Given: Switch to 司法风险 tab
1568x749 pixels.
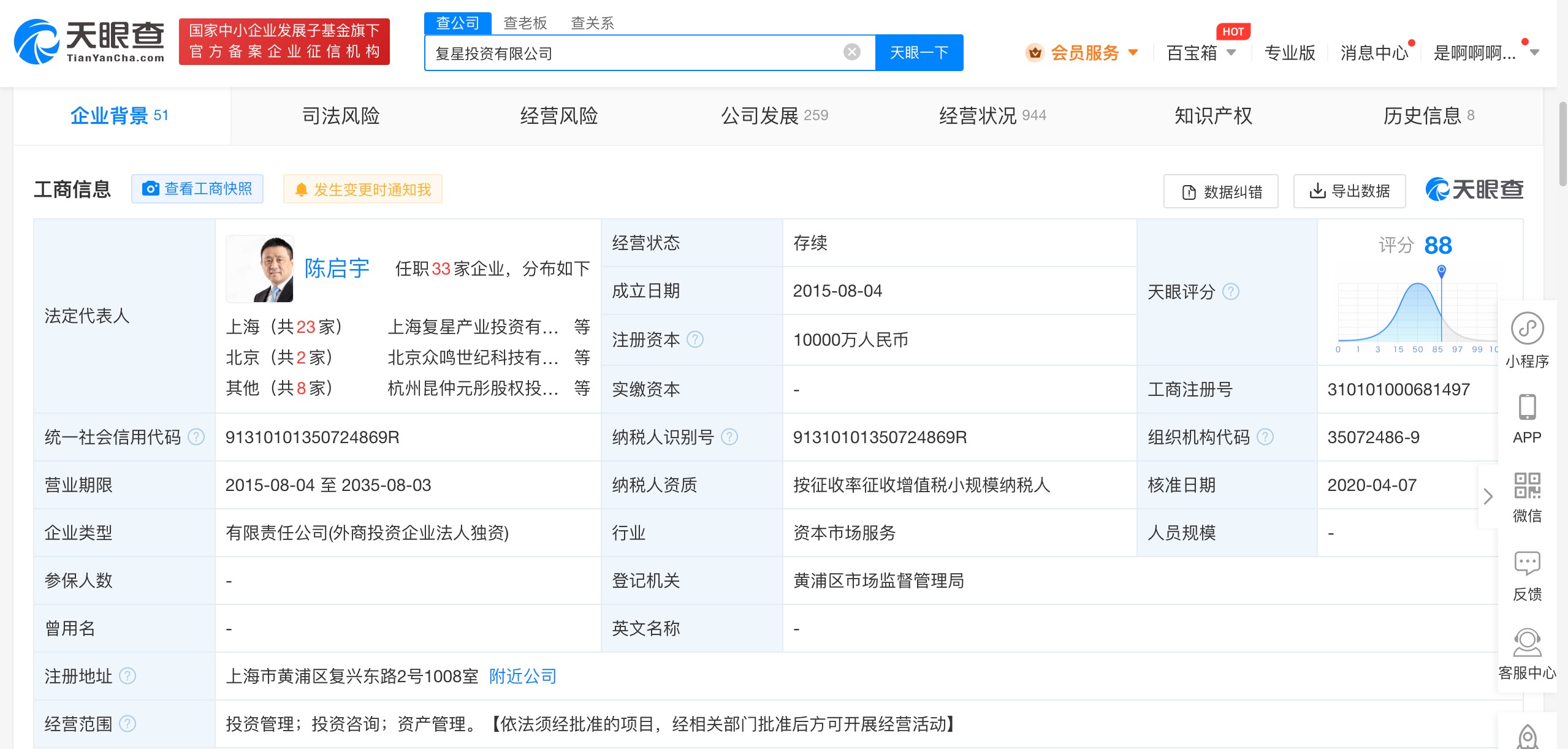Looking at the screenshot, I should pyautogui.click(x=341, y=115).
